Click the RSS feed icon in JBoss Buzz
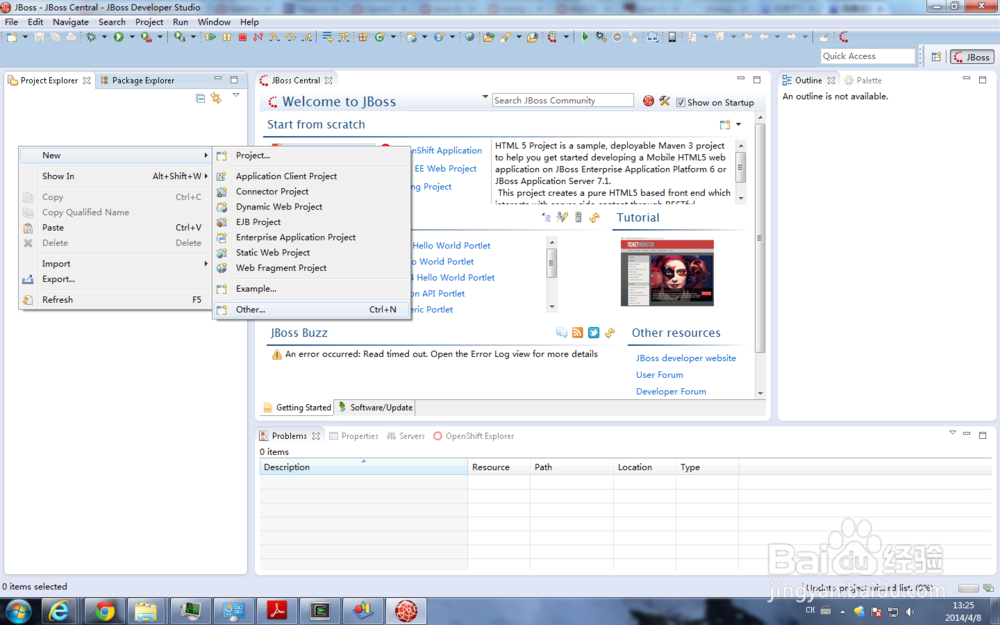Viewport: 1000px width, 625px height. (577, 332)
